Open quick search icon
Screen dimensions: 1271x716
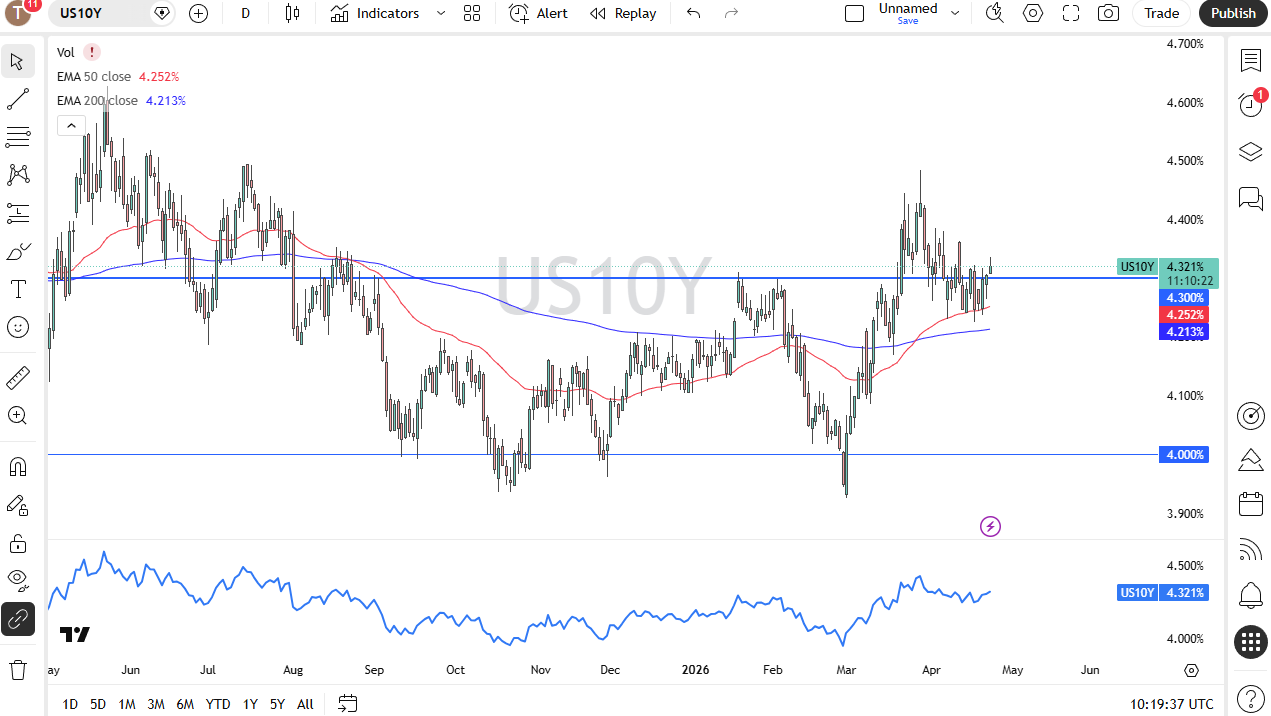994,13
